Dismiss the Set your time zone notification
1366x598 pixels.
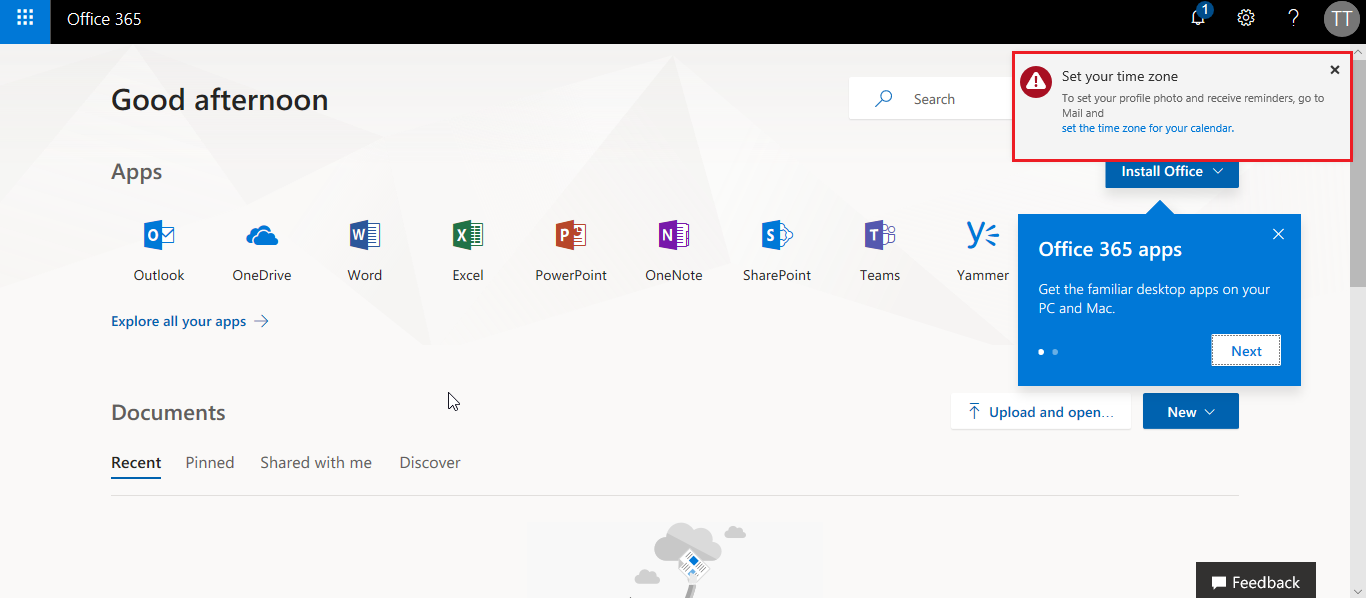click(1335, 70)
